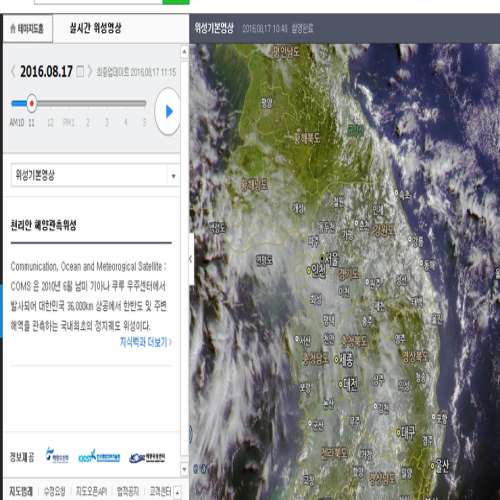The width and height of the screenshot is (500, 500).
Task: Jump to AM10 on the time slider
Action: pos(17,123)
